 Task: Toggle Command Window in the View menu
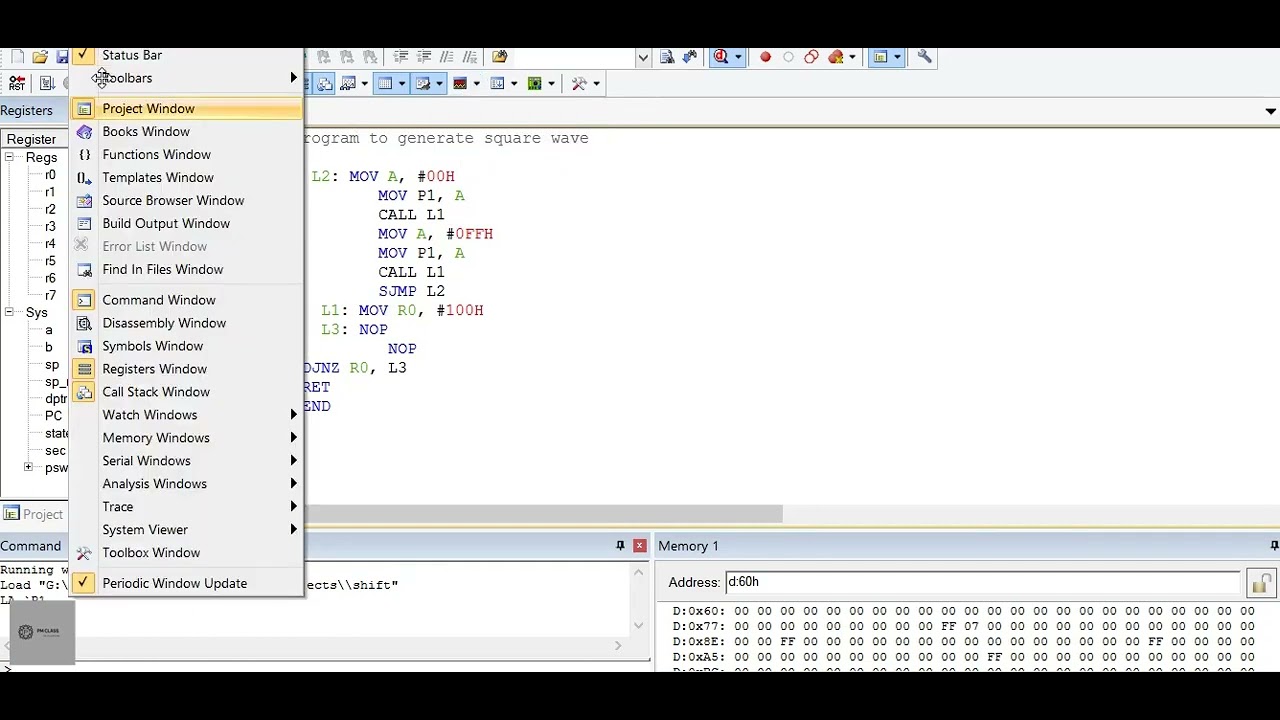coord(186,300)
